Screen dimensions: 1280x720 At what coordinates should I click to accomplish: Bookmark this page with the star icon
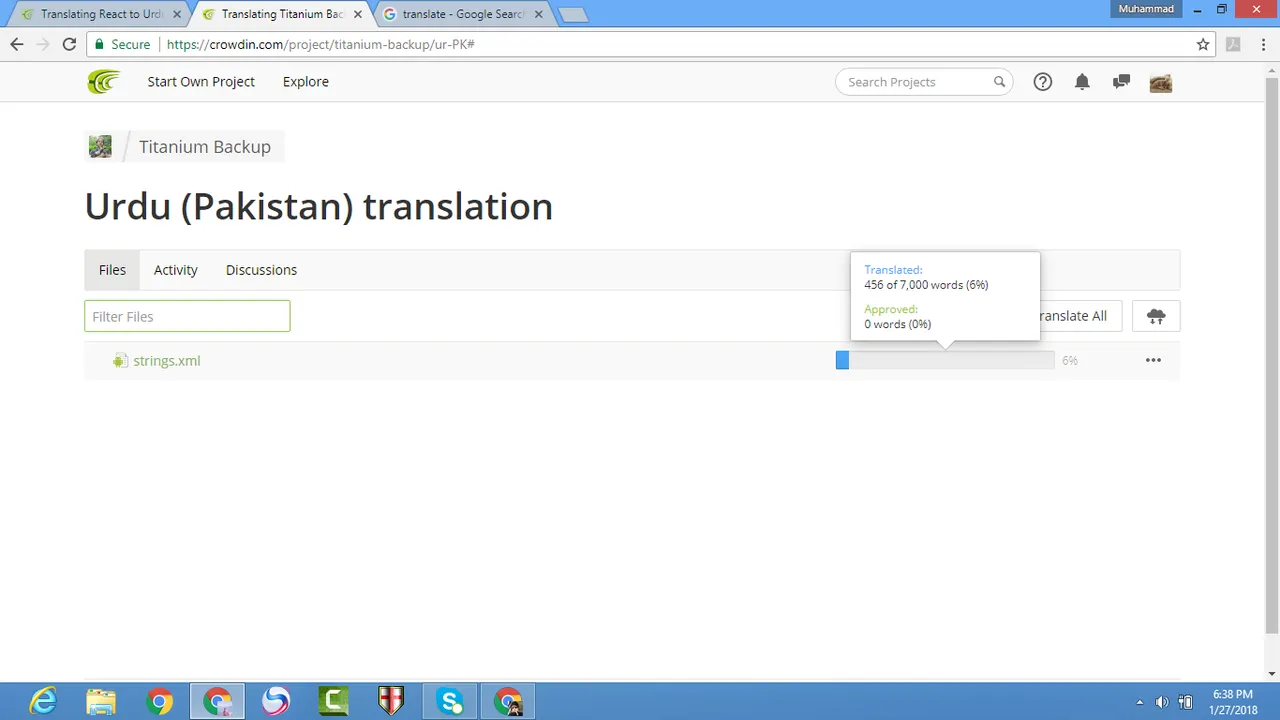coord(1203,44)
